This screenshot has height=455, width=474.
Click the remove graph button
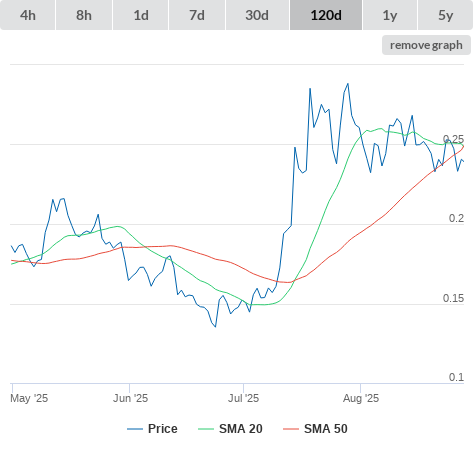point(426,45)
